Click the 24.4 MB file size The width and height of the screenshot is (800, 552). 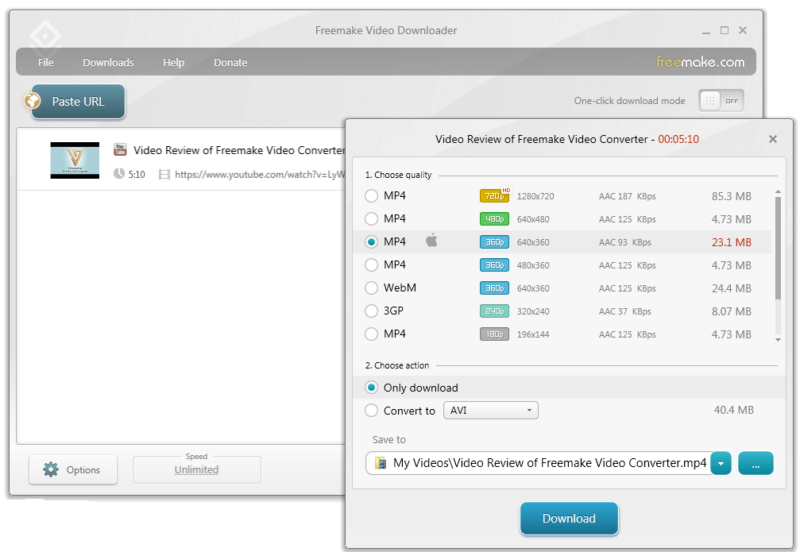(x=731, y=288)
